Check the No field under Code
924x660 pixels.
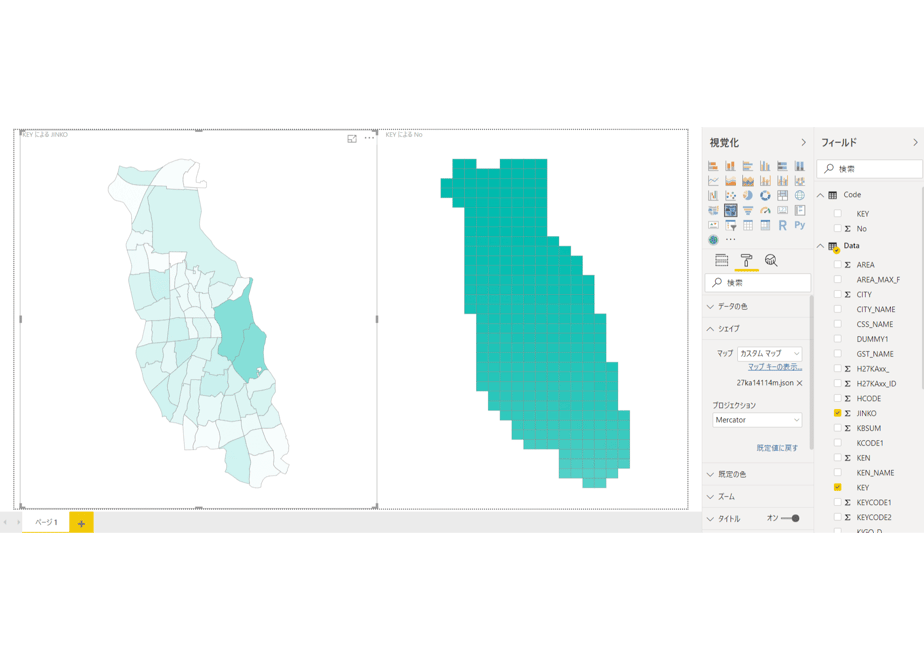837,228
